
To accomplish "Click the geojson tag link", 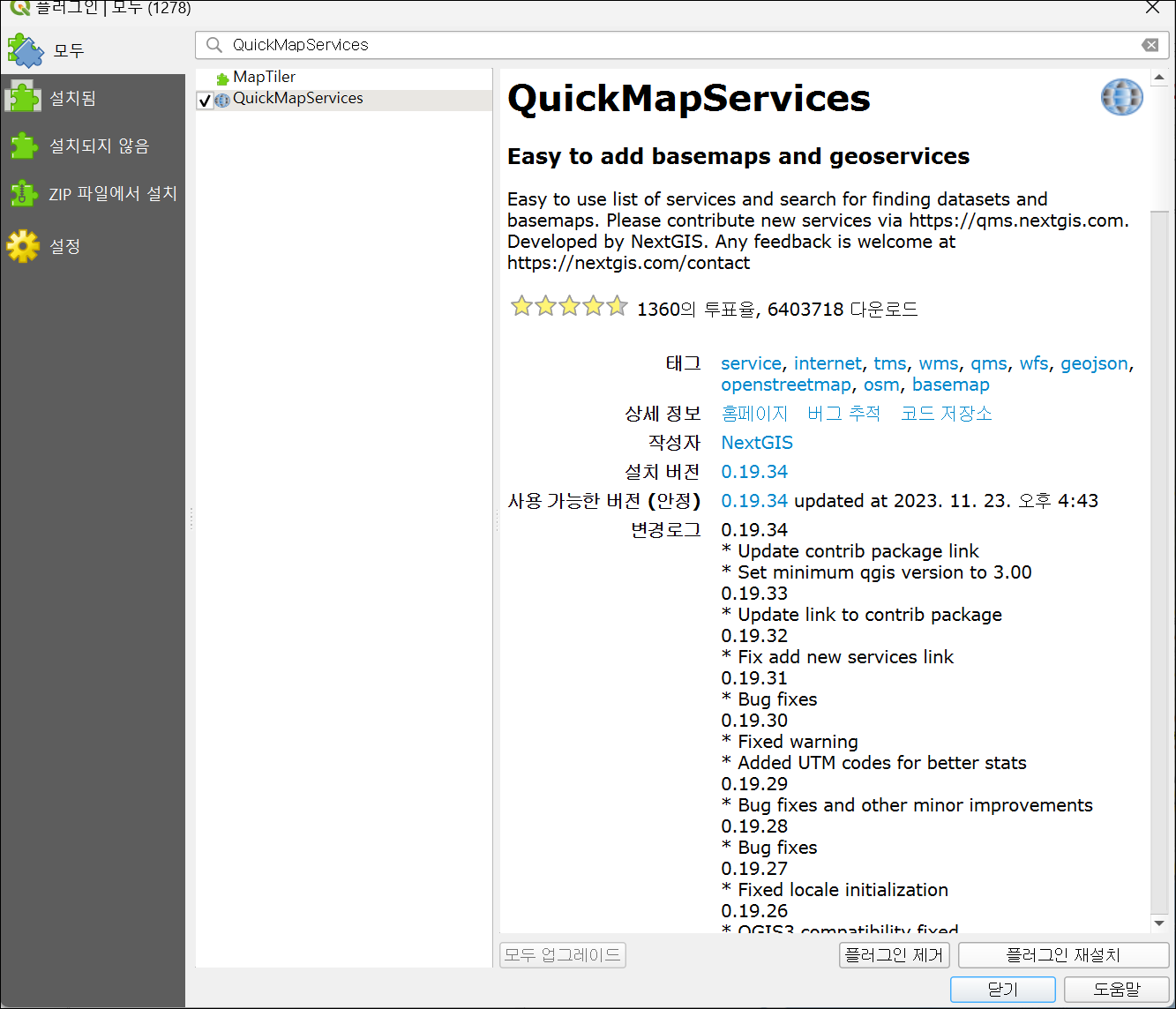I will [x=1094, y=363].
